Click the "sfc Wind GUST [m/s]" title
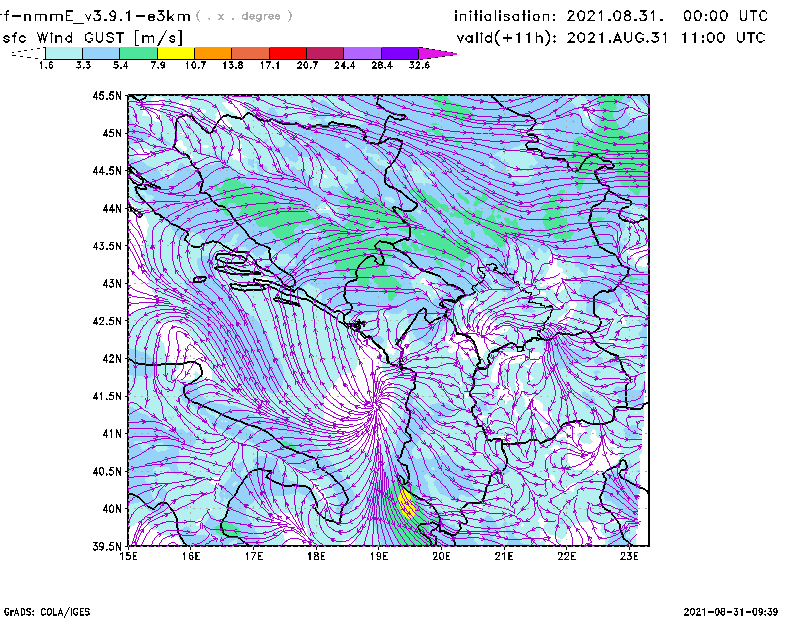Image resolution: width=800 pixels, height=618 pixels. (92, 38)
